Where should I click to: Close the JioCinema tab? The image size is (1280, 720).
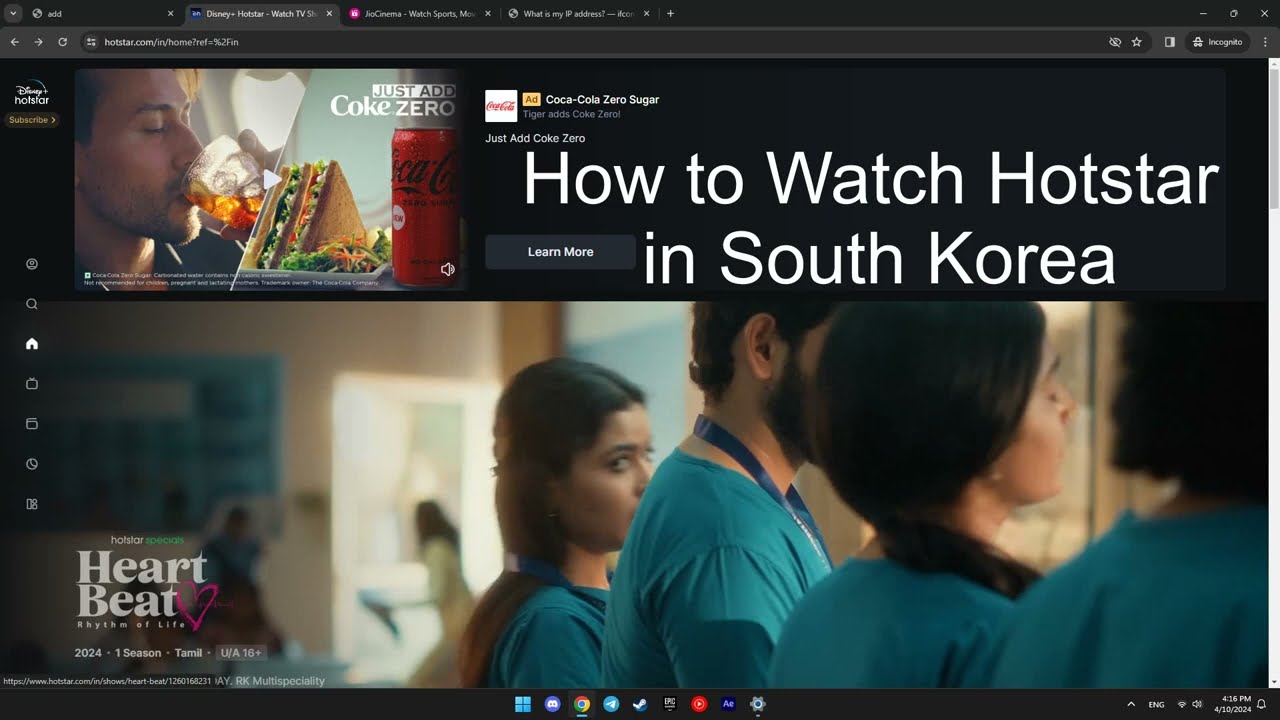487,14
